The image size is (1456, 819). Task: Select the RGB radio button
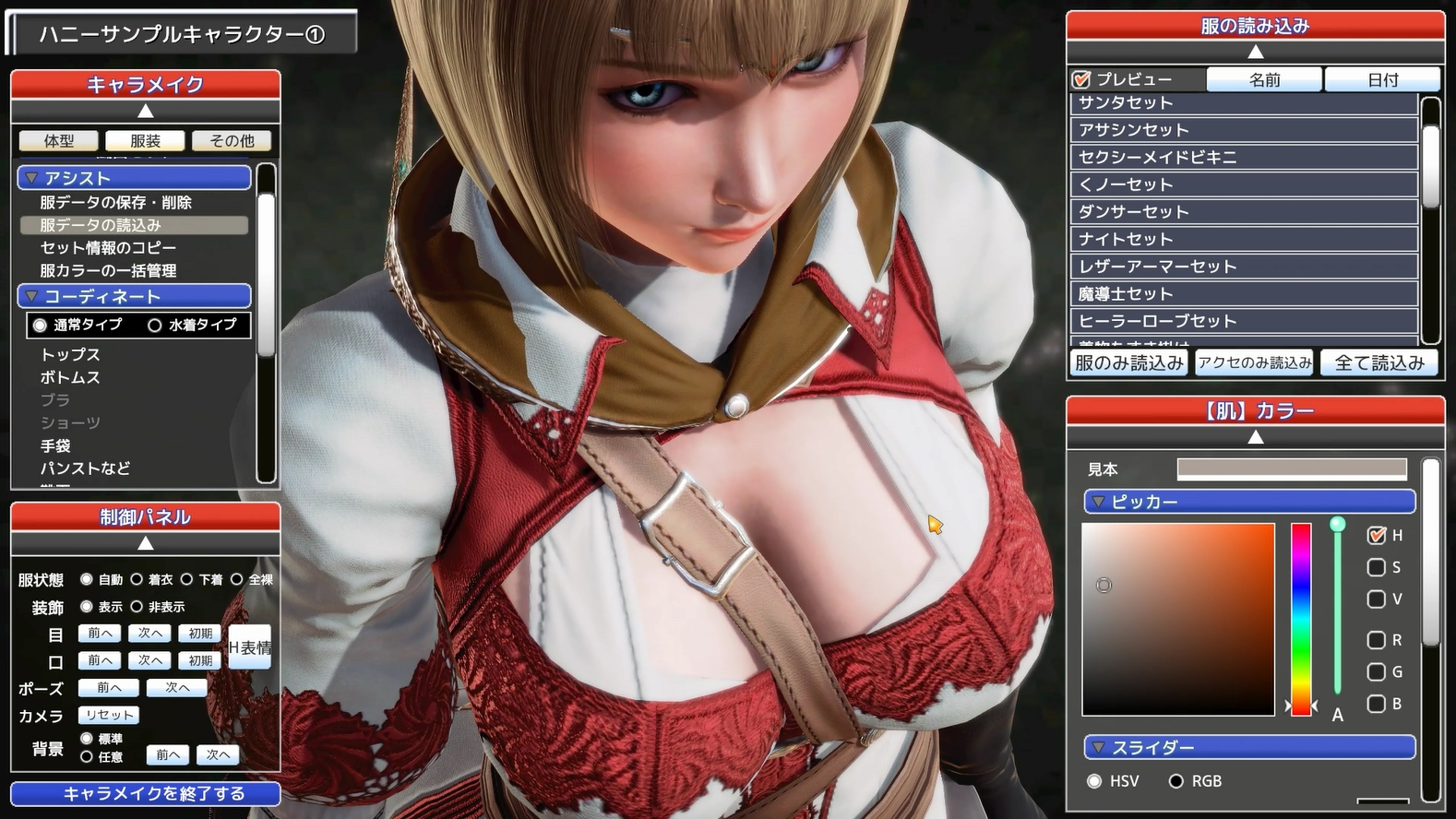(1176, 781)
